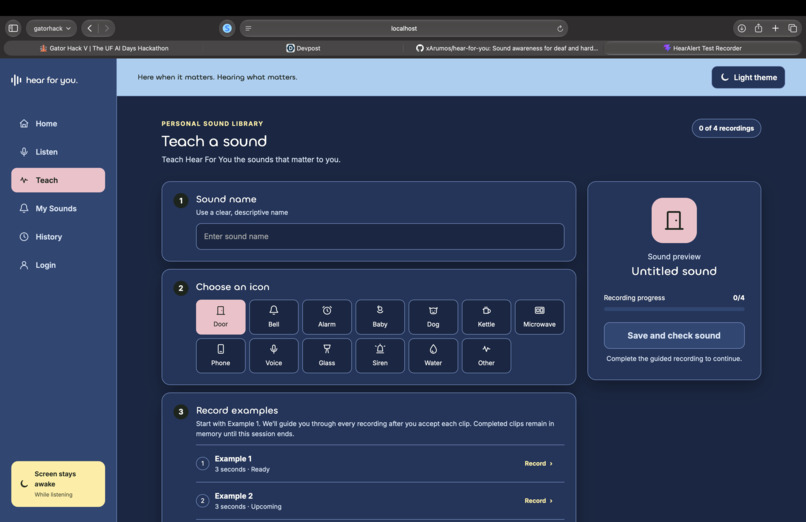806x522 pixels.
Task: Switch to the Devpost tab
Action: (x=303, y=48)
